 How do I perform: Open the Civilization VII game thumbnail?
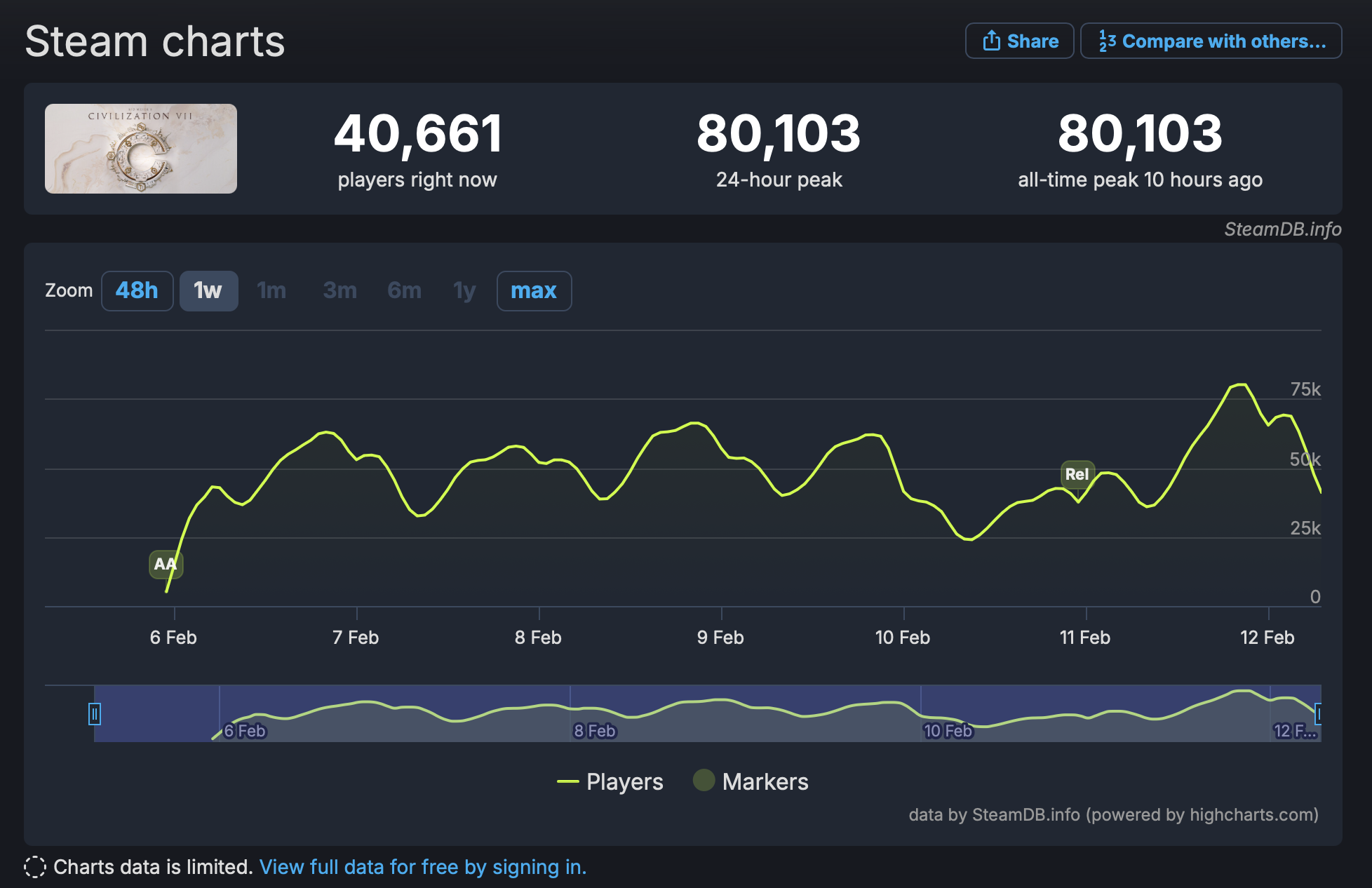coord(141,149)
